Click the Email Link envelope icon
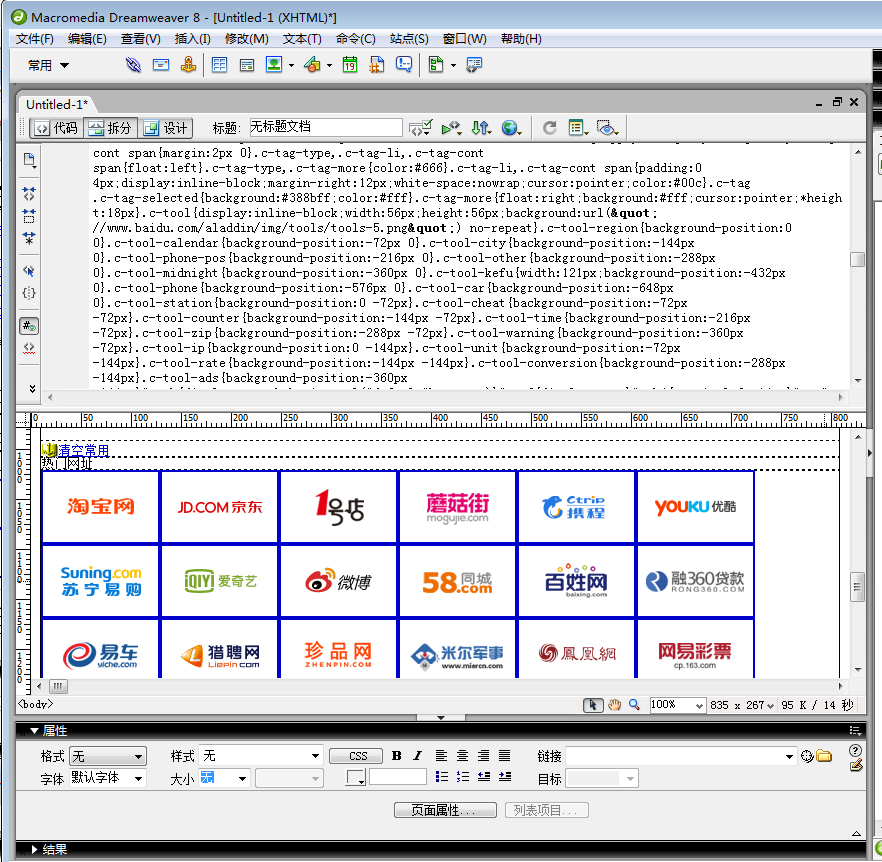Image resolution: width=882 pixels, height=862 pixels. pyautogui.click(x=160, y=65)
